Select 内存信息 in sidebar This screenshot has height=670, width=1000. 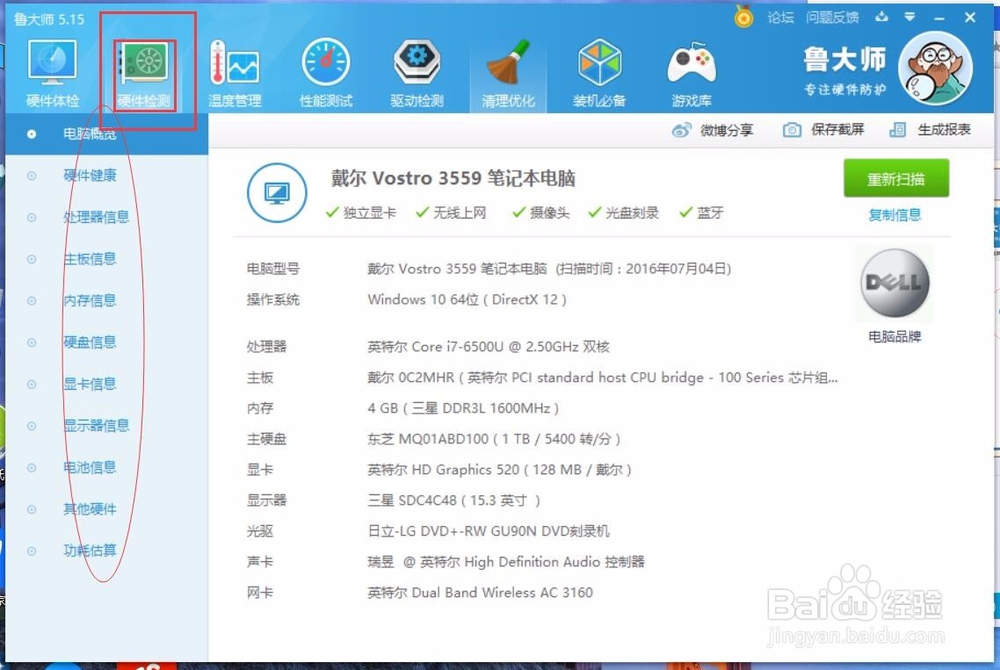click(x=89, y=300)
